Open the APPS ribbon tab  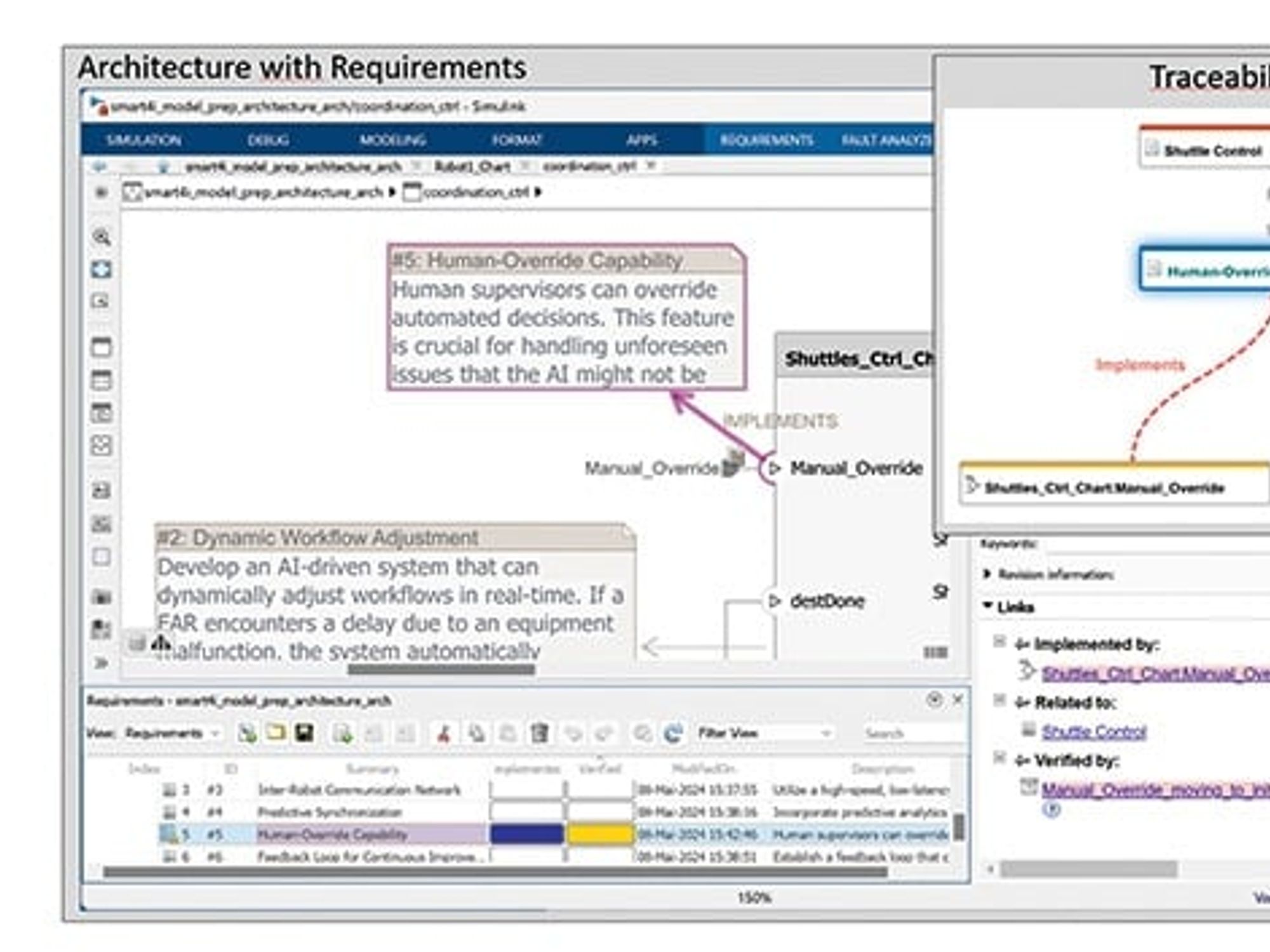(x=641, y=140)
